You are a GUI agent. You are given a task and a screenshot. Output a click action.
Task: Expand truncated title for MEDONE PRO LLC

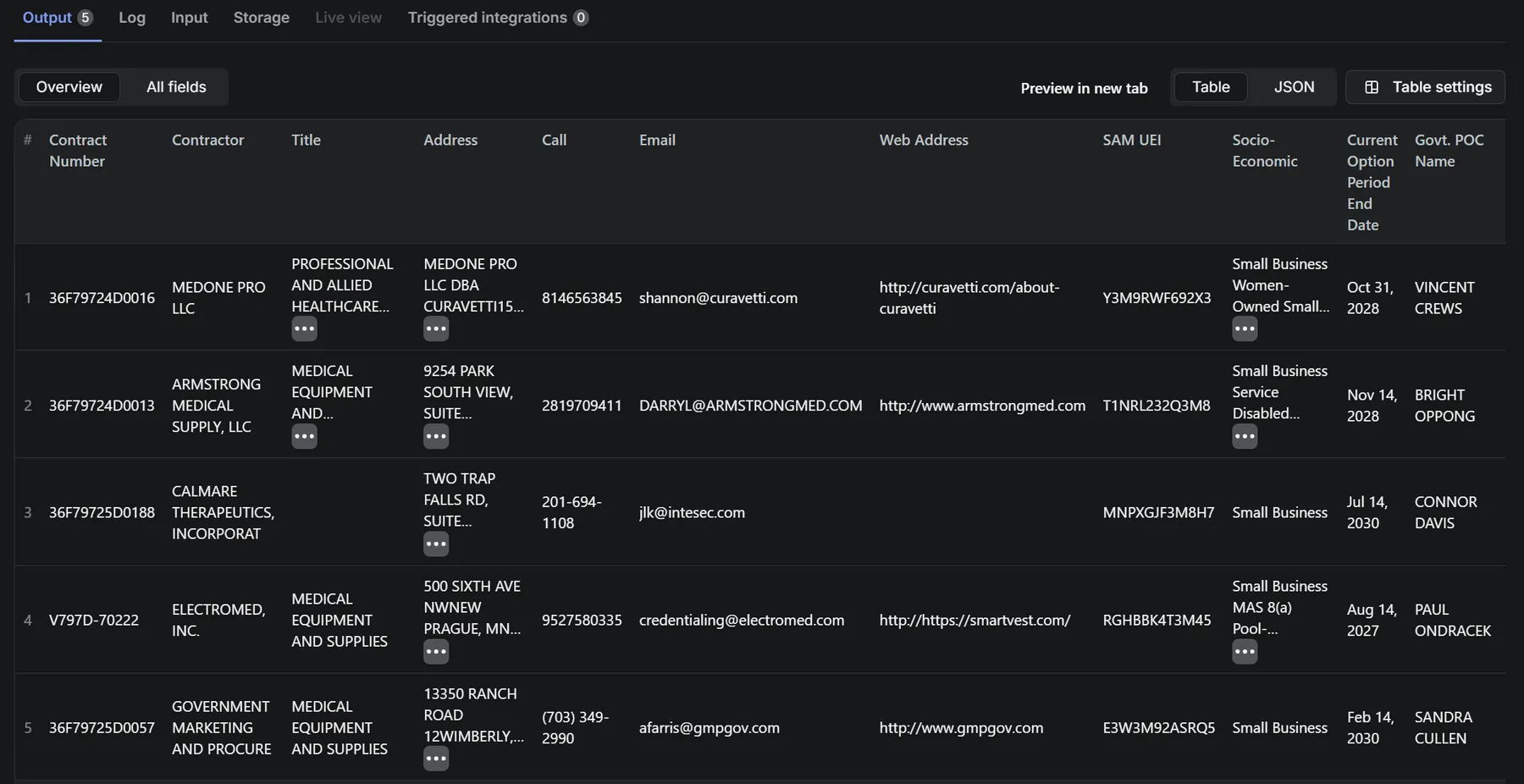point(304,329)
